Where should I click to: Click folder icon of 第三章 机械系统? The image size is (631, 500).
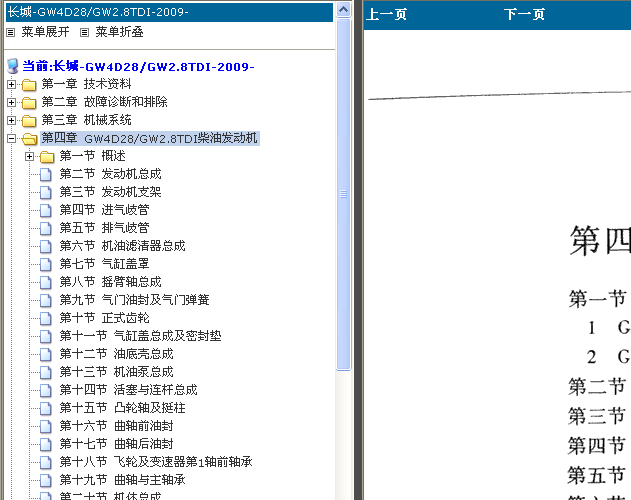tap(29, 121)
